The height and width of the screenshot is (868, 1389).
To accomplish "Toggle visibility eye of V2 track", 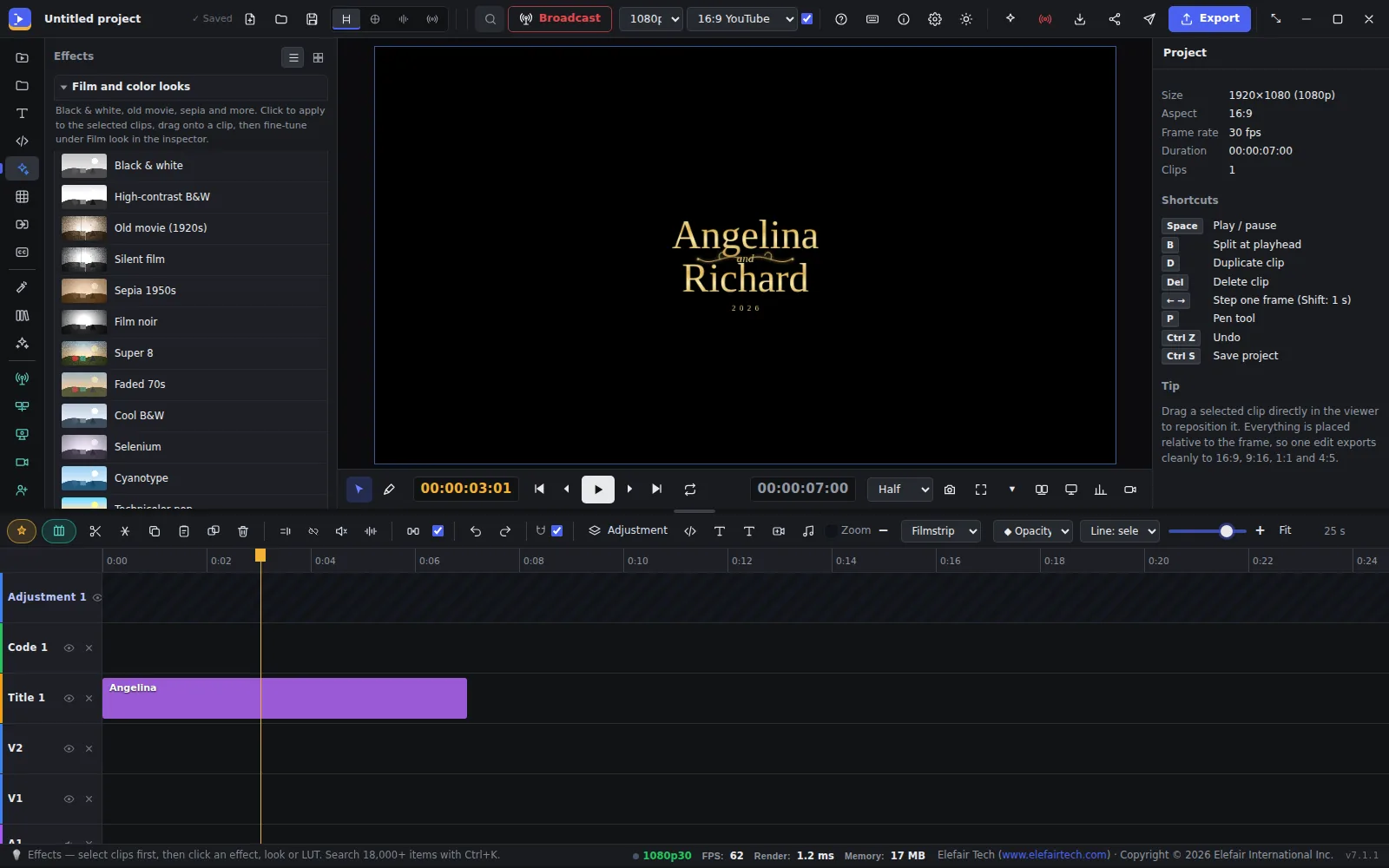I will (69, 748).
